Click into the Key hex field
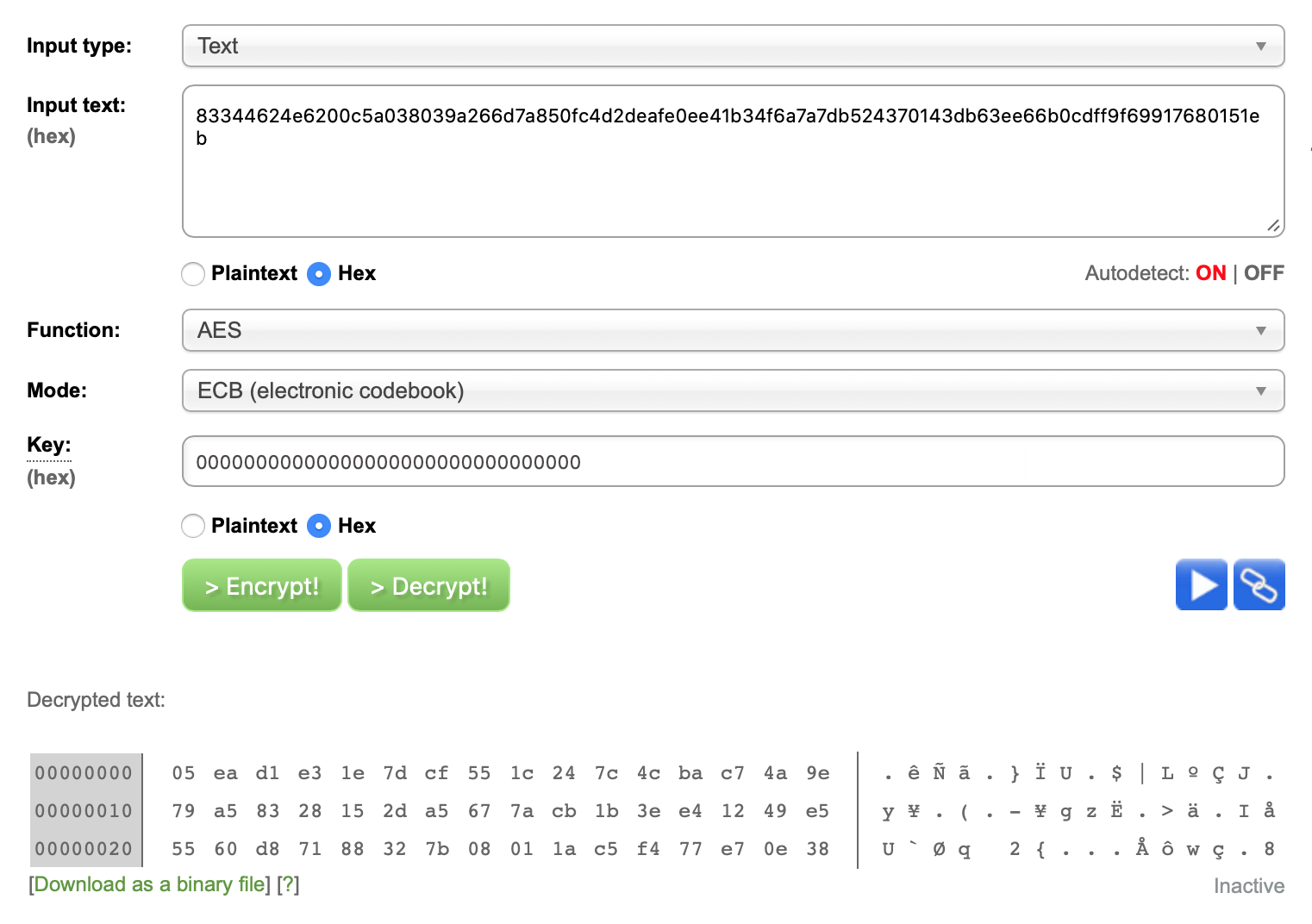This screenshot has width=1312, height=924. pyautogui.click(x=733, y=462)
